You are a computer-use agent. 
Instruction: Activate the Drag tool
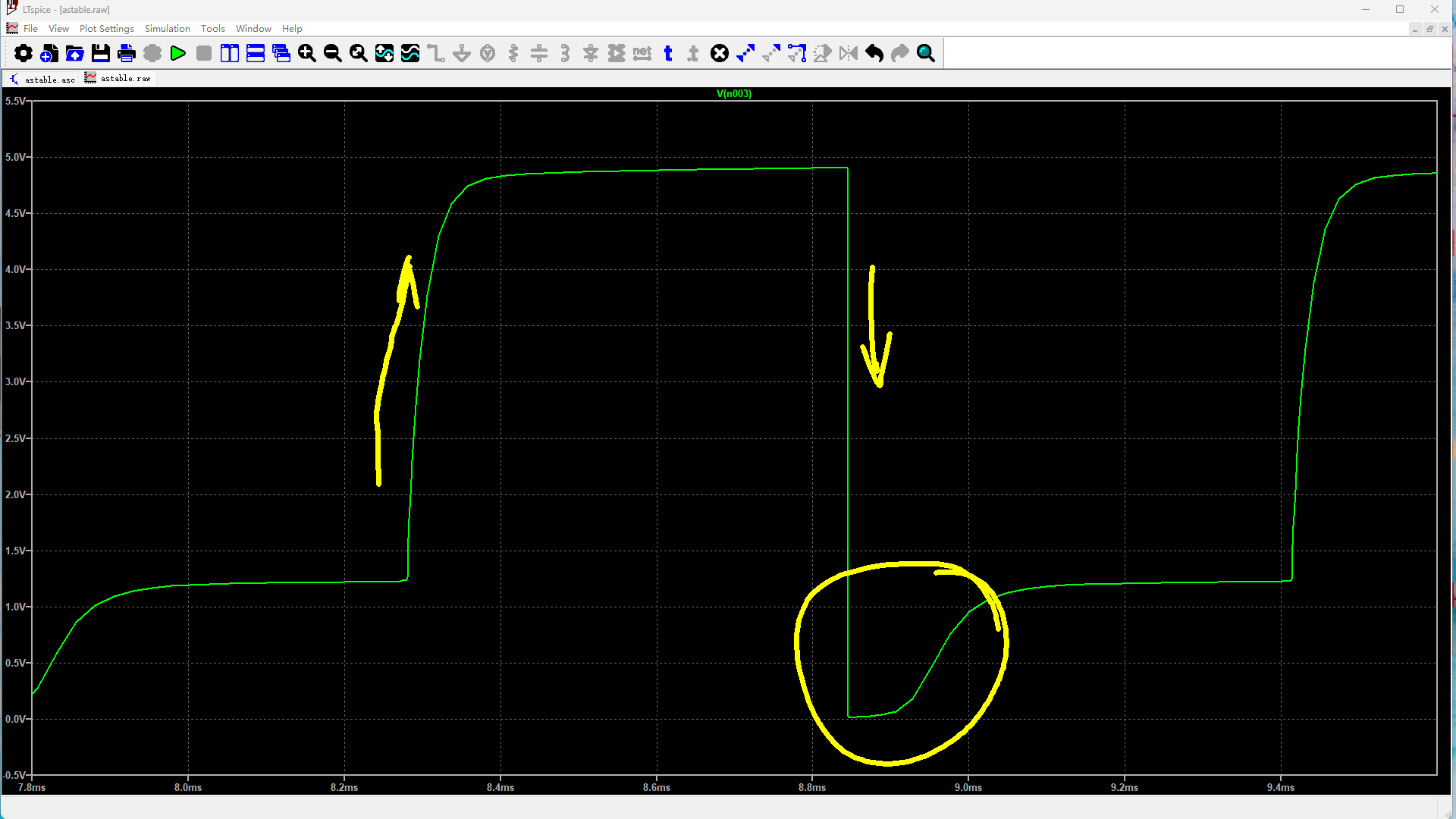(x=797, y=53)
